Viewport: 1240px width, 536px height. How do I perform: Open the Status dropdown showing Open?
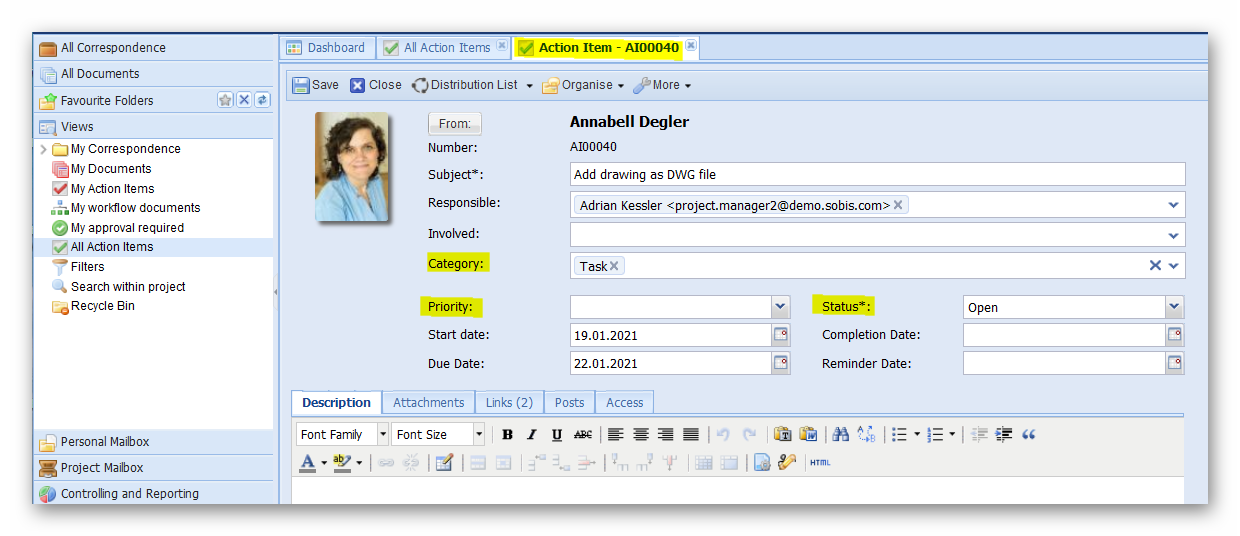1174,307
